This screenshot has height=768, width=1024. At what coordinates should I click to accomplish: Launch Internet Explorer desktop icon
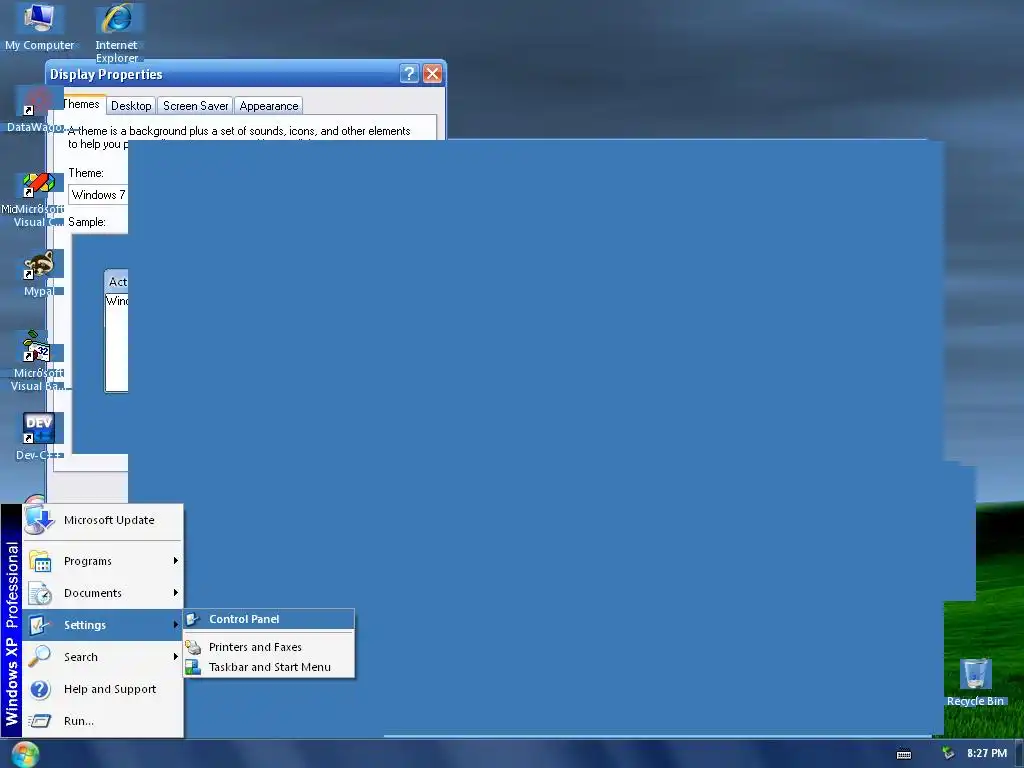coord(117,31)
